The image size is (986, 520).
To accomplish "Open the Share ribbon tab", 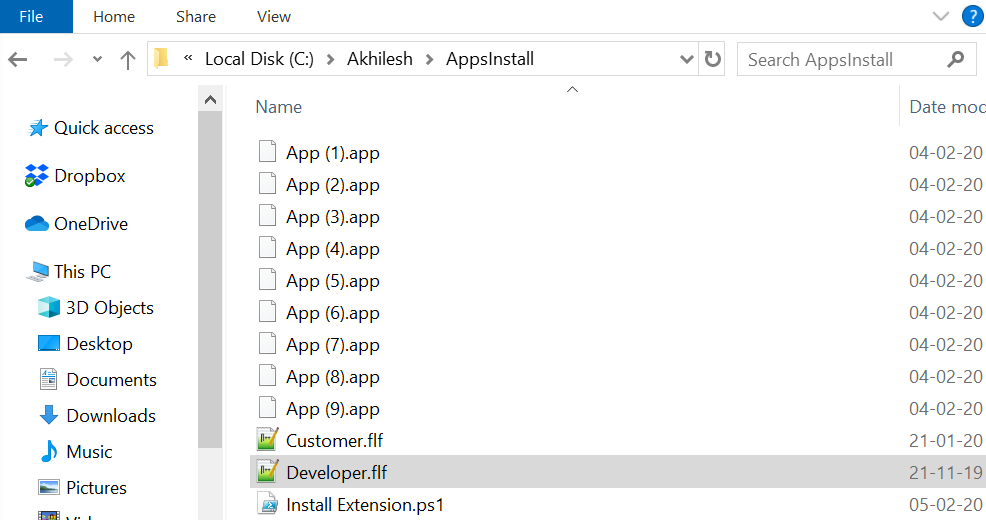I will coord(195,16).
